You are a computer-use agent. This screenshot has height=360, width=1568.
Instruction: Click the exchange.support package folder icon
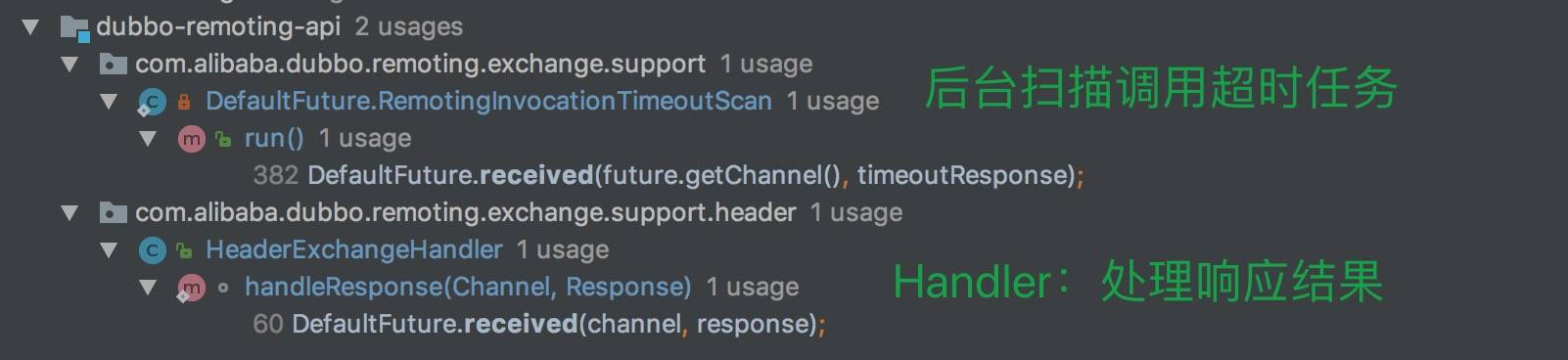[x=114, y=65]
